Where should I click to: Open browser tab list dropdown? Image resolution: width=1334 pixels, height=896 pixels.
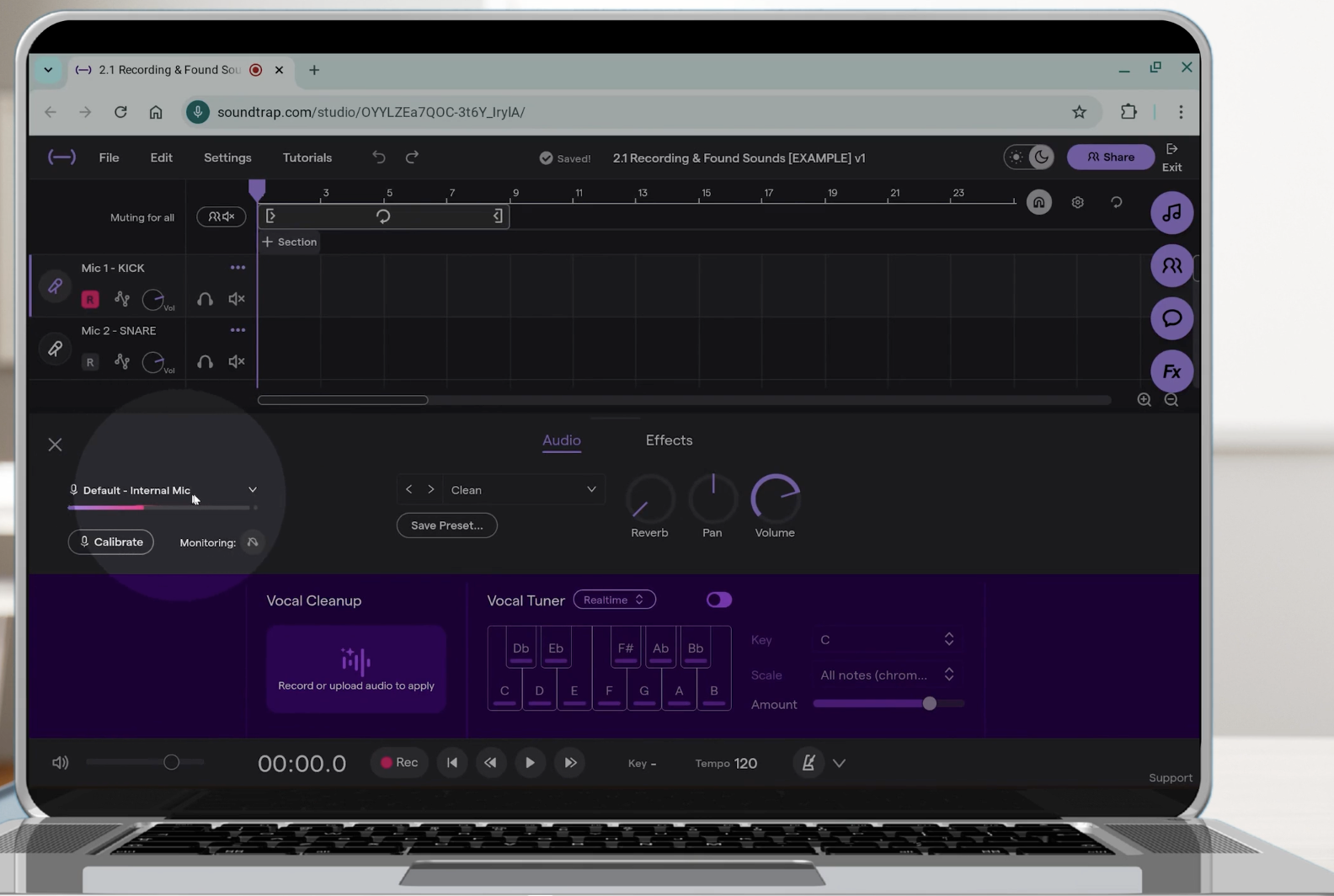point(48,70)
